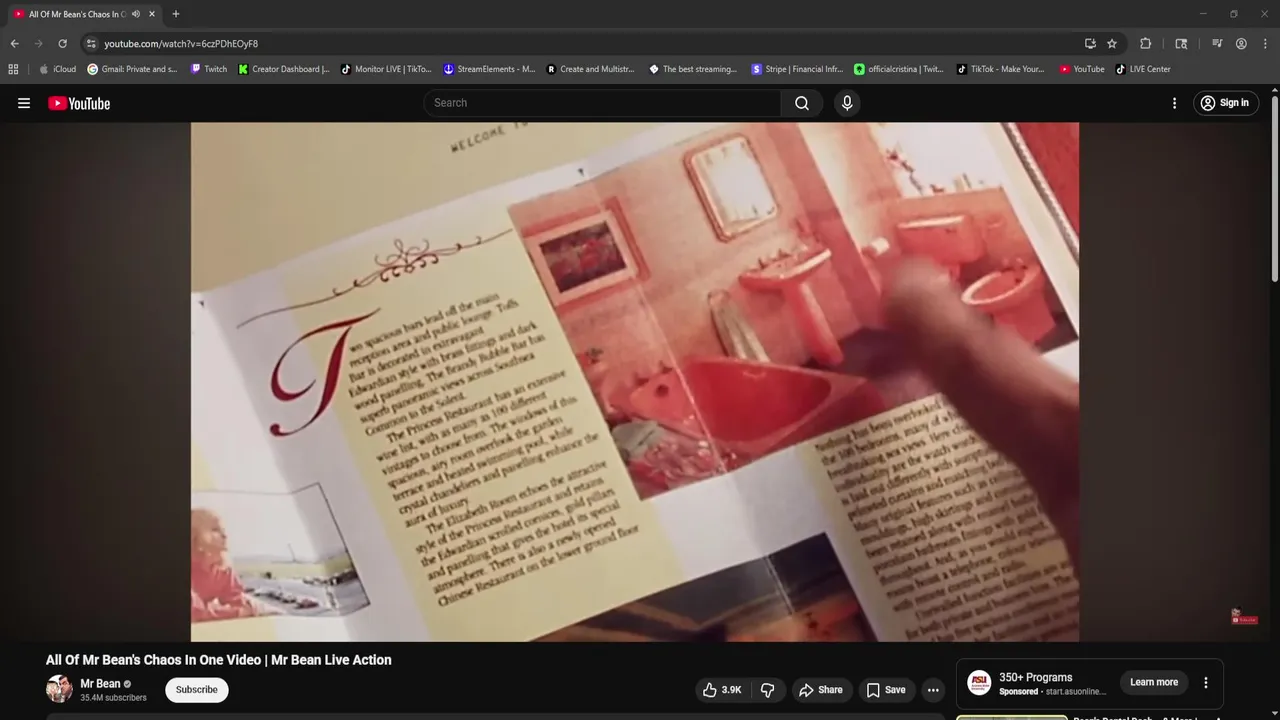Open the Chrome extensions menu
The width and height of the screenshot is (1280, 720).
1146,44
